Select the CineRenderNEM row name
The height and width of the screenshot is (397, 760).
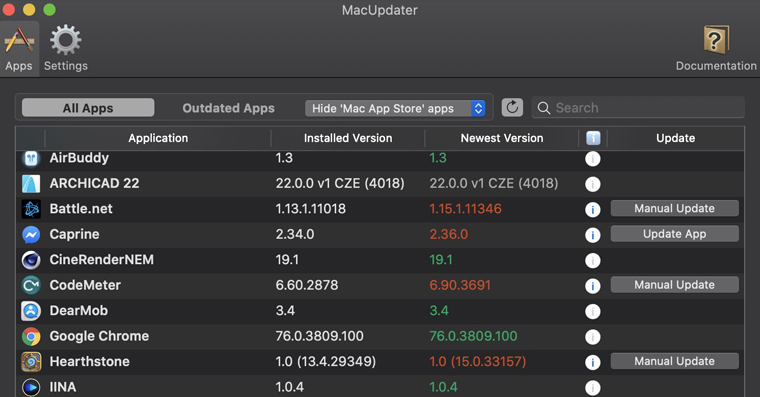[x=102, y=260]
